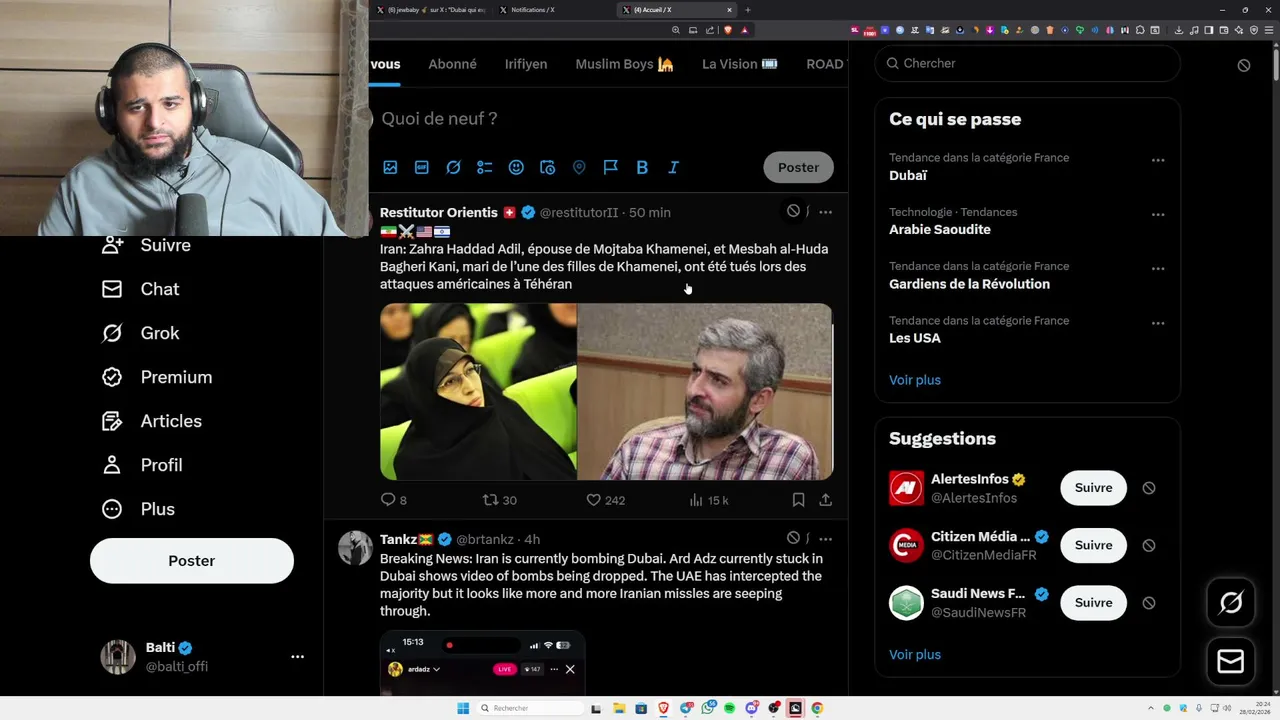Viewport: 1280px width, 720px height.
Task: Add a location tag to post
Action: point(579,167)
